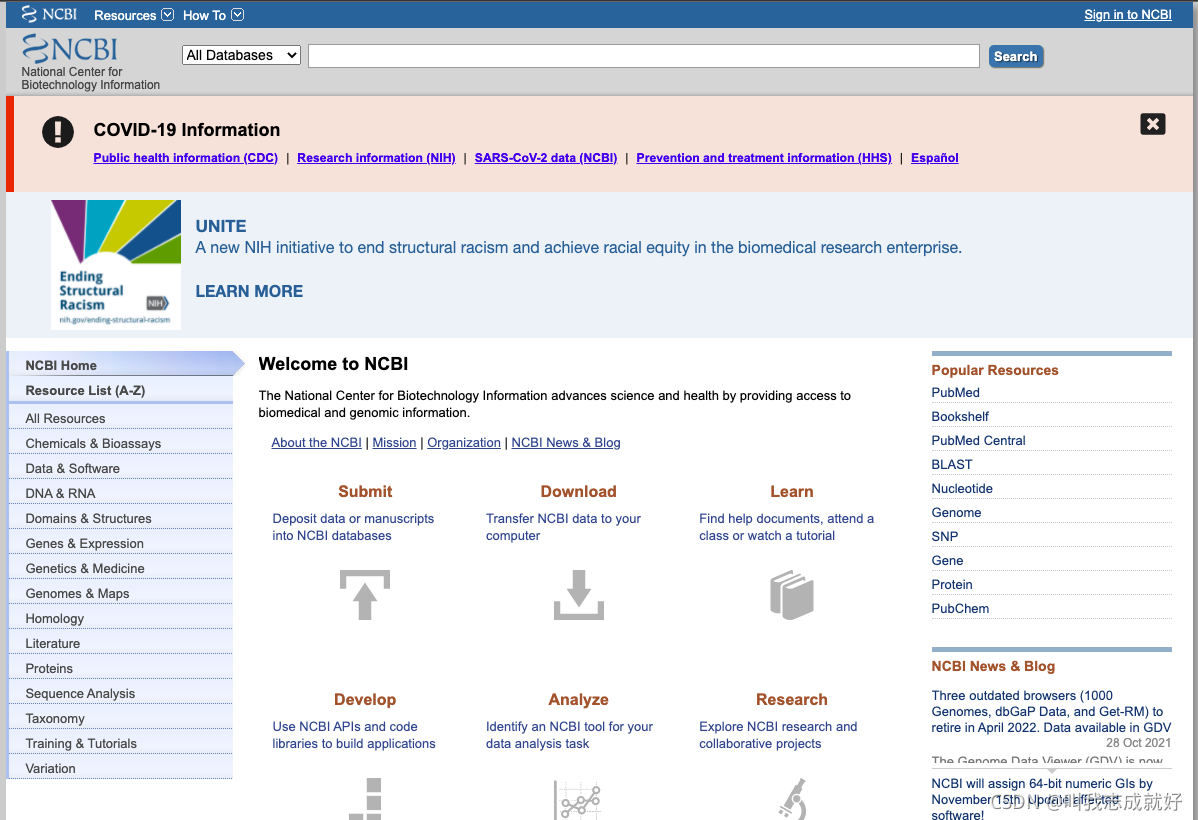Open Homology category
The width and height of the screenshot is (1198, 820).
[x=121, y=618]
